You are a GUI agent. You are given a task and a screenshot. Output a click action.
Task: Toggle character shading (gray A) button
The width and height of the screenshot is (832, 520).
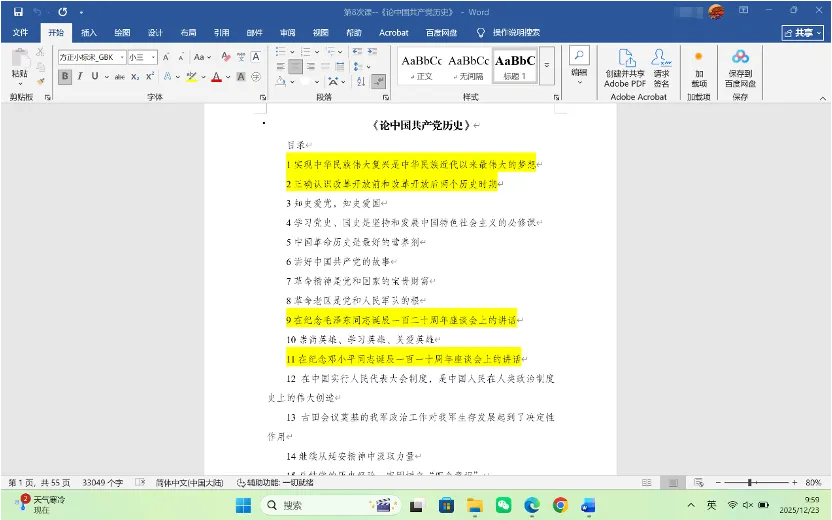pyautogui.click(x=241, y=76)
